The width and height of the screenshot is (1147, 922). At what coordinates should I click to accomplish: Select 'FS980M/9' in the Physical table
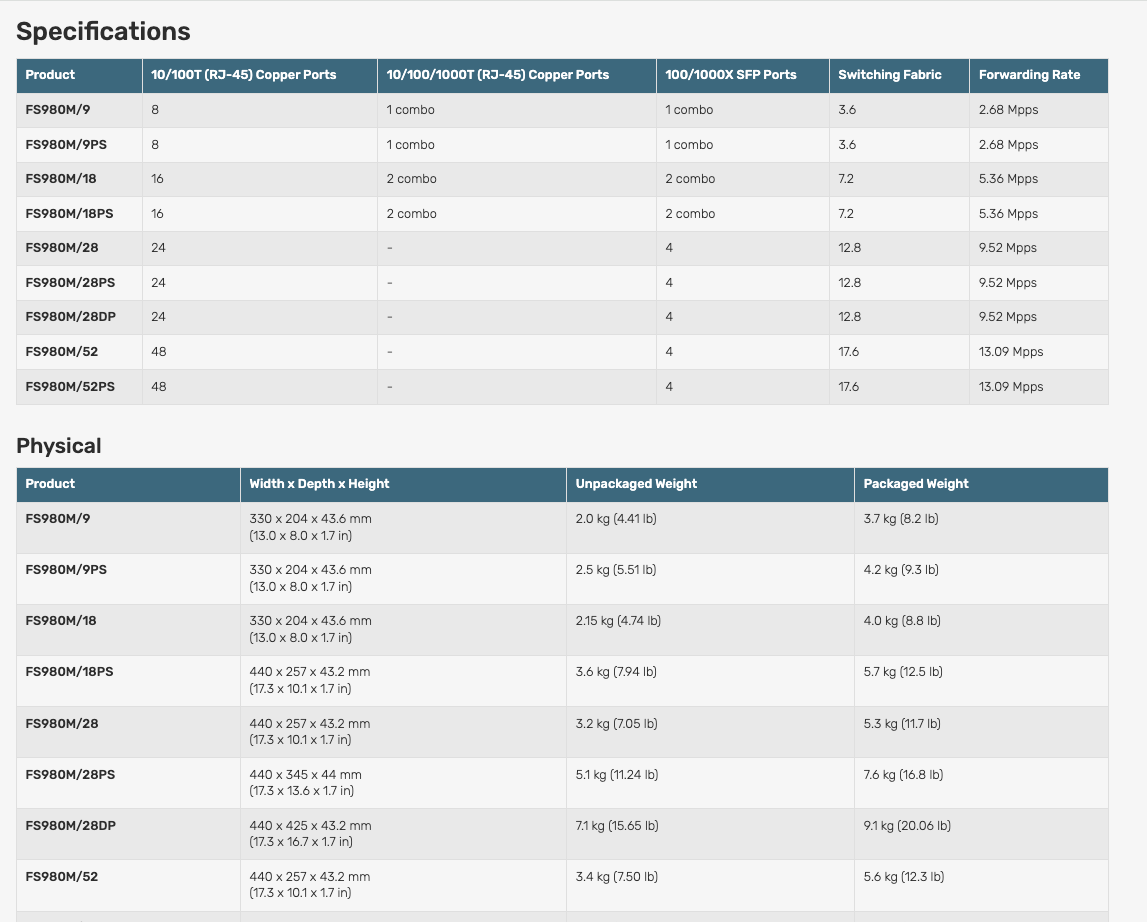(x=58, y=519)
